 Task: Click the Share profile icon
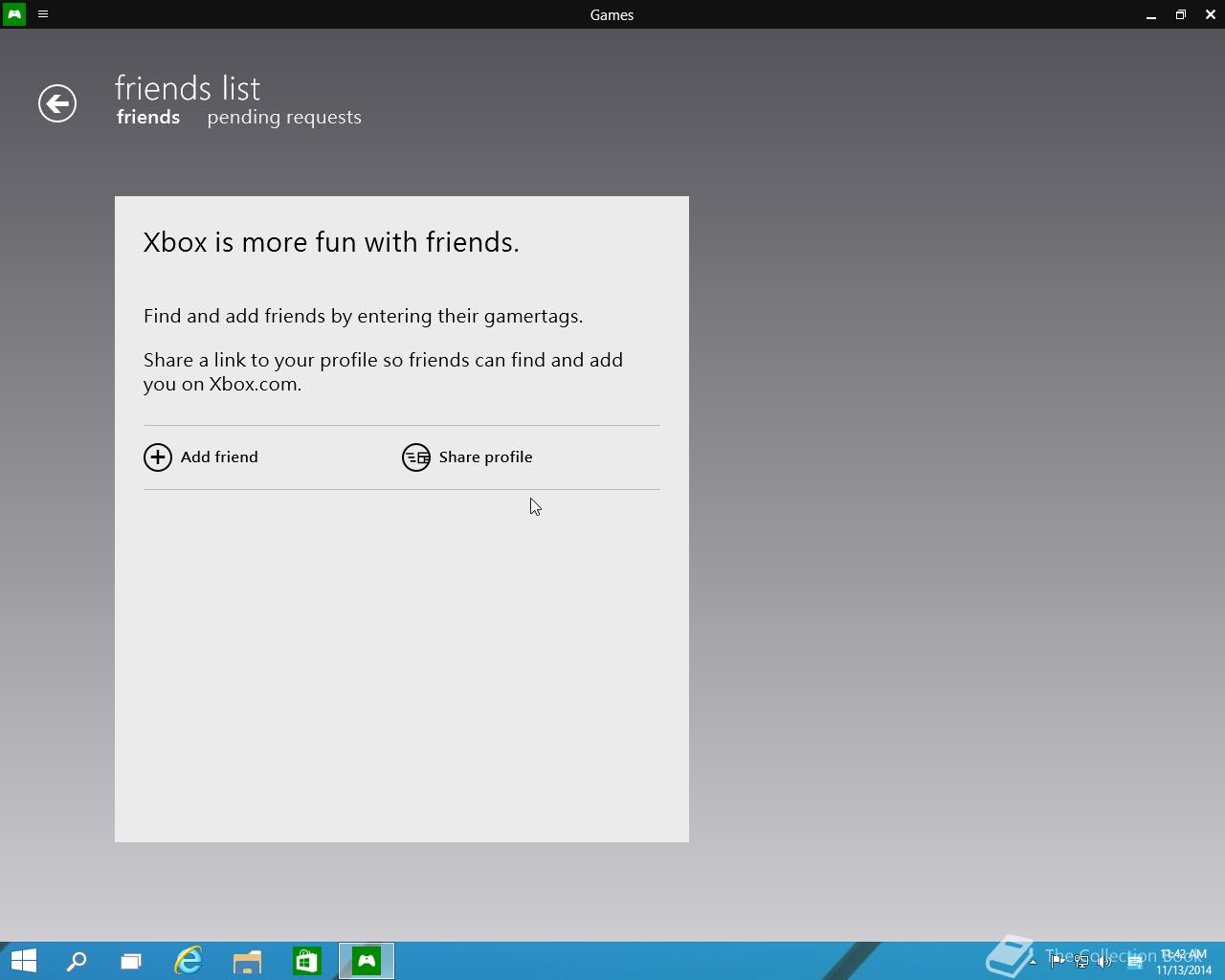416,457
